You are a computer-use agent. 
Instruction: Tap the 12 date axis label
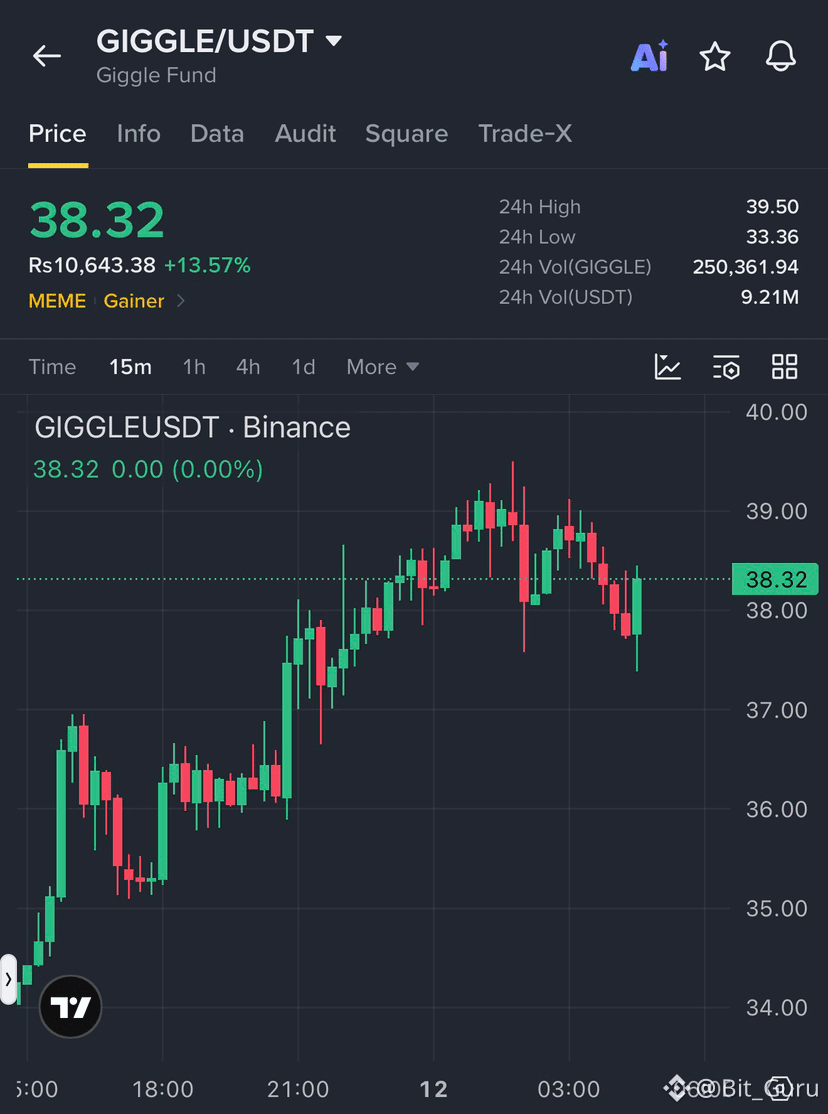click(434, 1088)
